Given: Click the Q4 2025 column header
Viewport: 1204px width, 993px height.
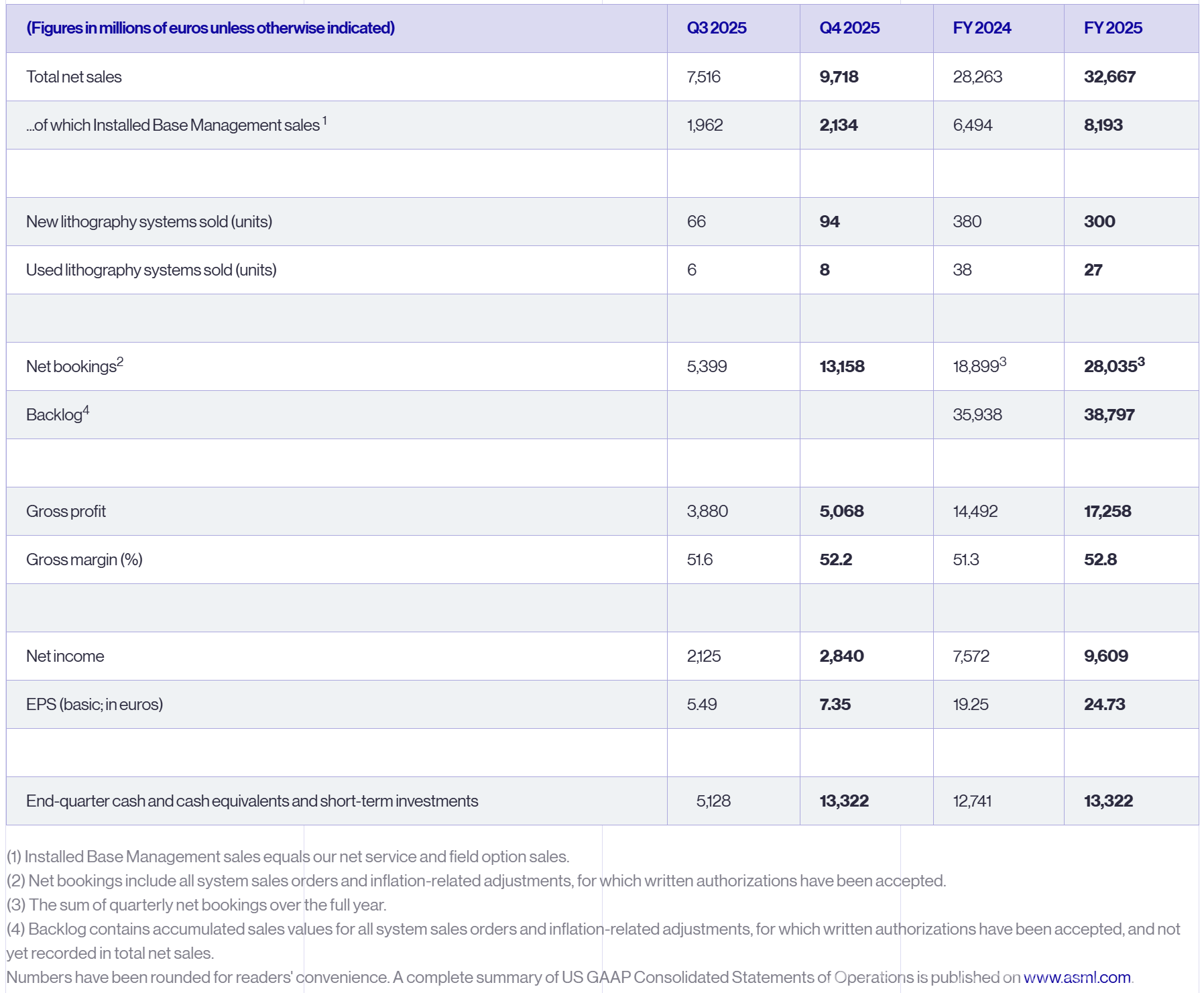Looking at the screenshot, I should click(849, 28).
